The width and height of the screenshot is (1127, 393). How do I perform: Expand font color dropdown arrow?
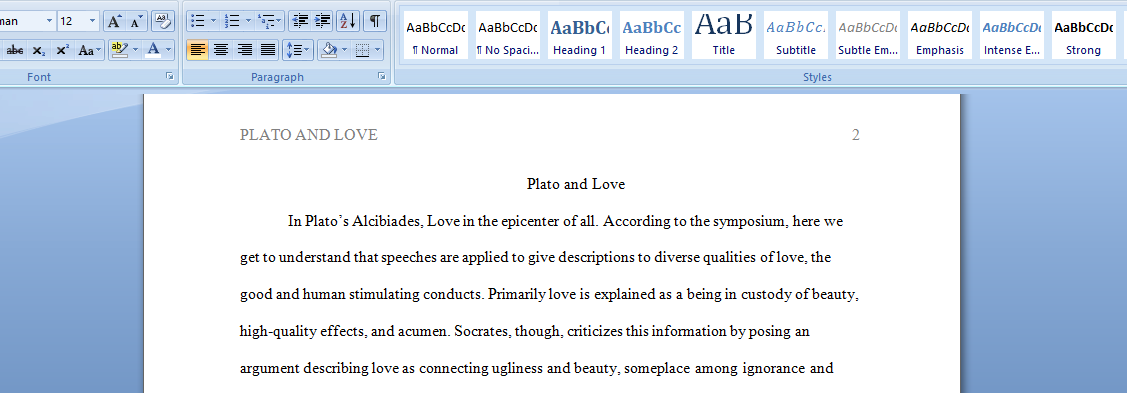169,50
